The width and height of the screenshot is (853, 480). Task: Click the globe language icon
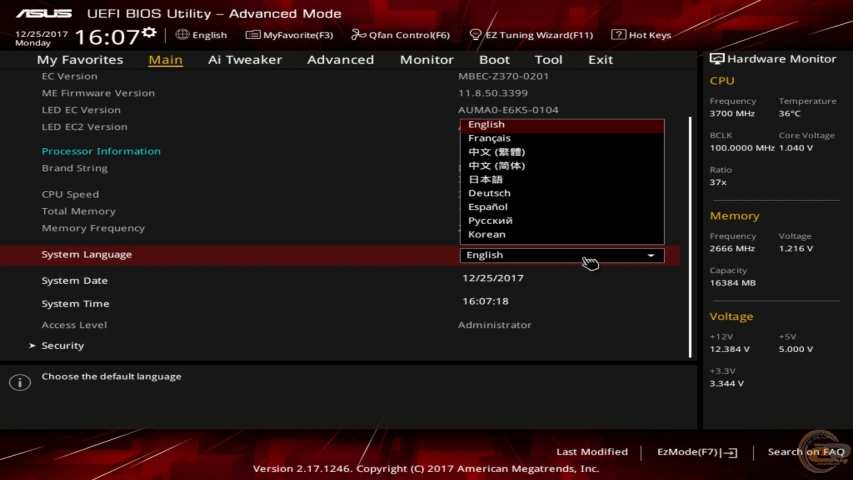[x=182, y=34]
